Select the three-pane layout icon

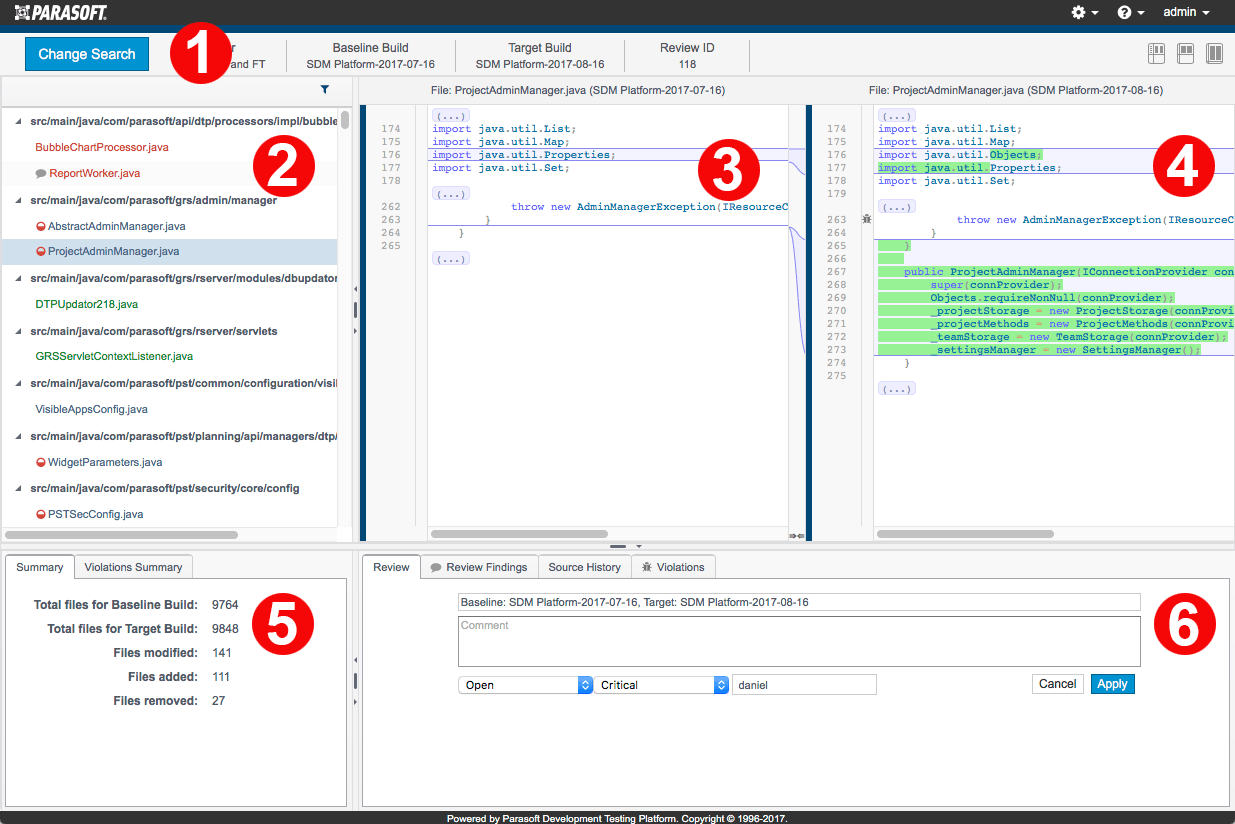[1157, 54]
